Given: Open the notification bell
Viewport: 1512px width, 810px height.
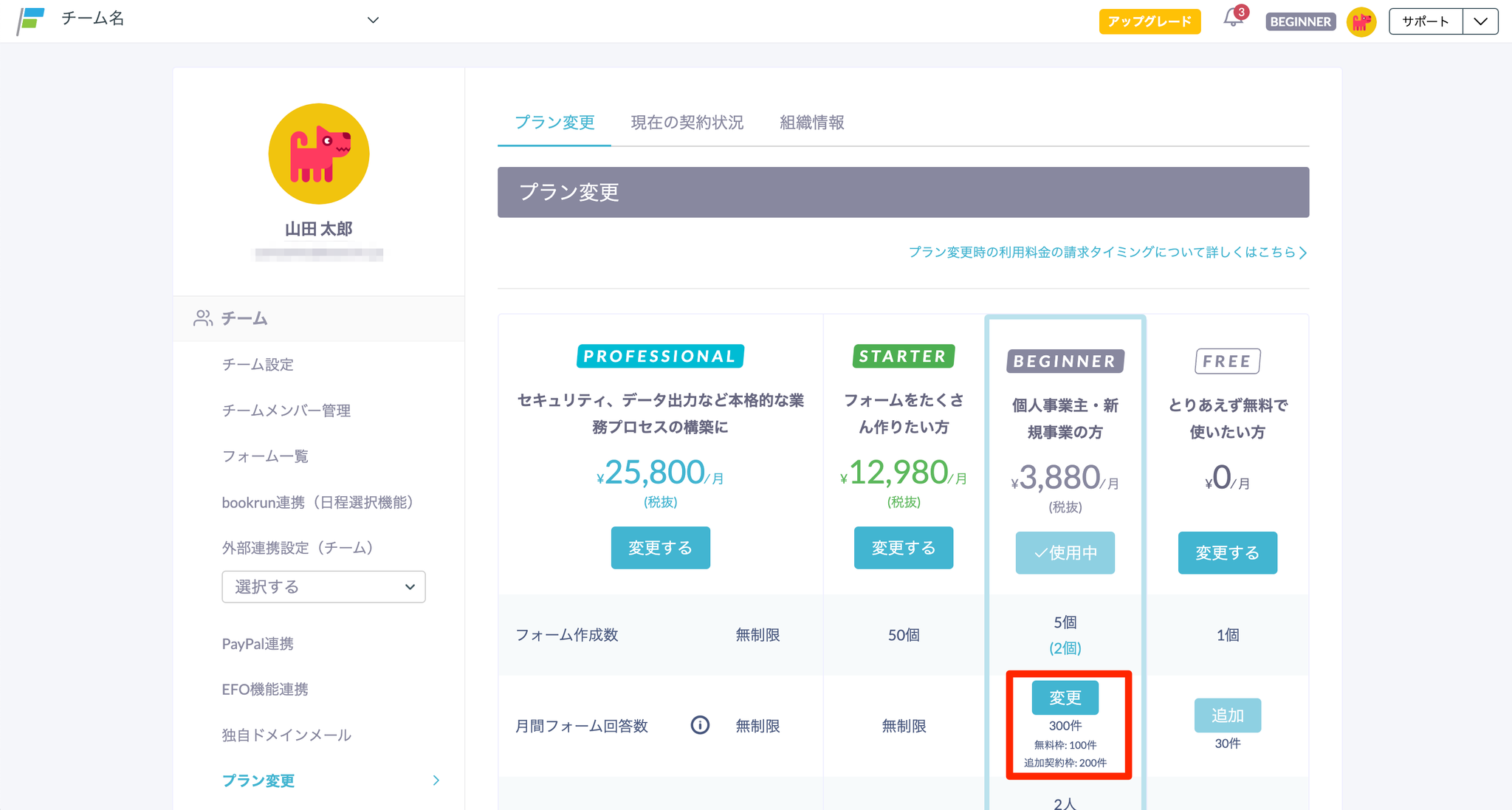Looking at the screenshot, I should 1232,18.
